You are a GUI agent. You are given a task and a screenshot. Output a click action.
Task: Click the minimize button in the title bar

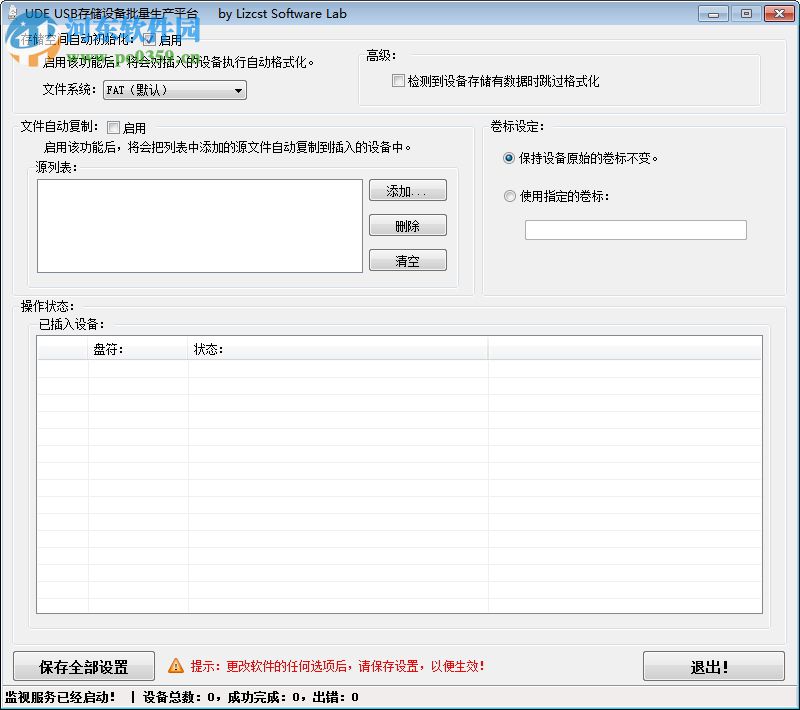(712, 13)
